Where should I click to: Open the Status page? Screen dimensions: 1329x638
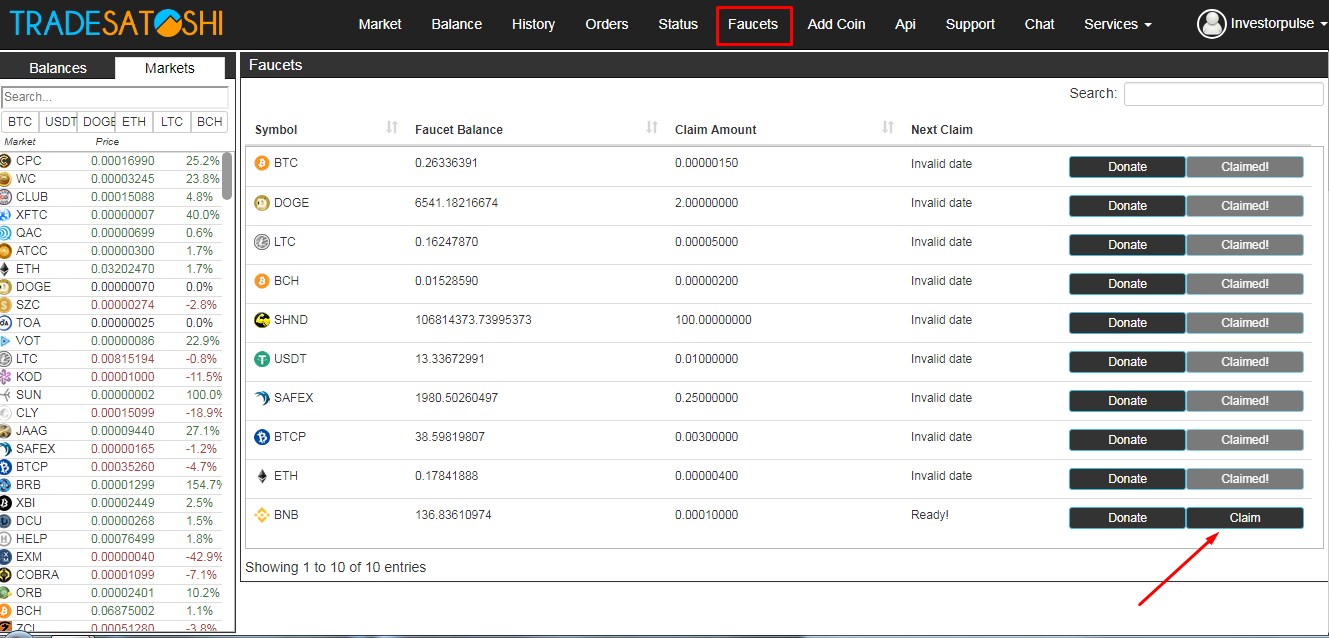pyautogui.click(x=678, y=24)
